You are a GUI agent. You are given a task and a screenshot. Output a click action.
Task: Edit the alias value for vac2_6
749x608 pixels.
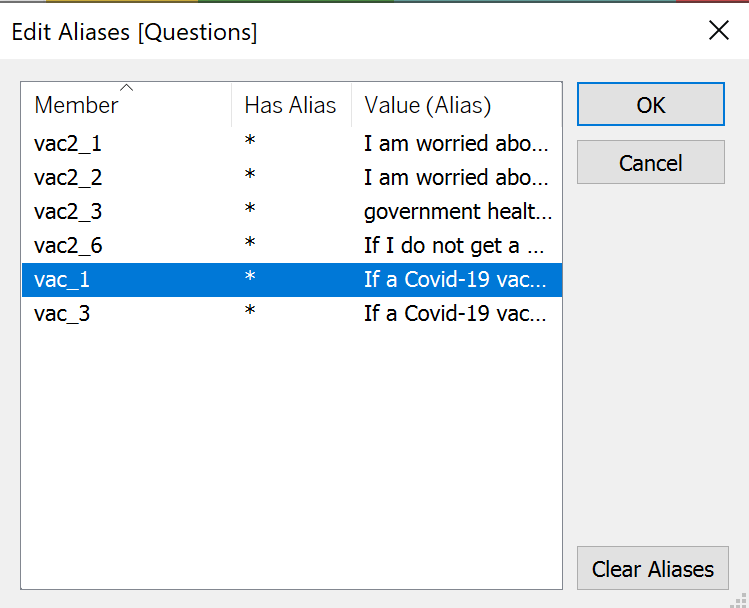(x=456, y=246)
